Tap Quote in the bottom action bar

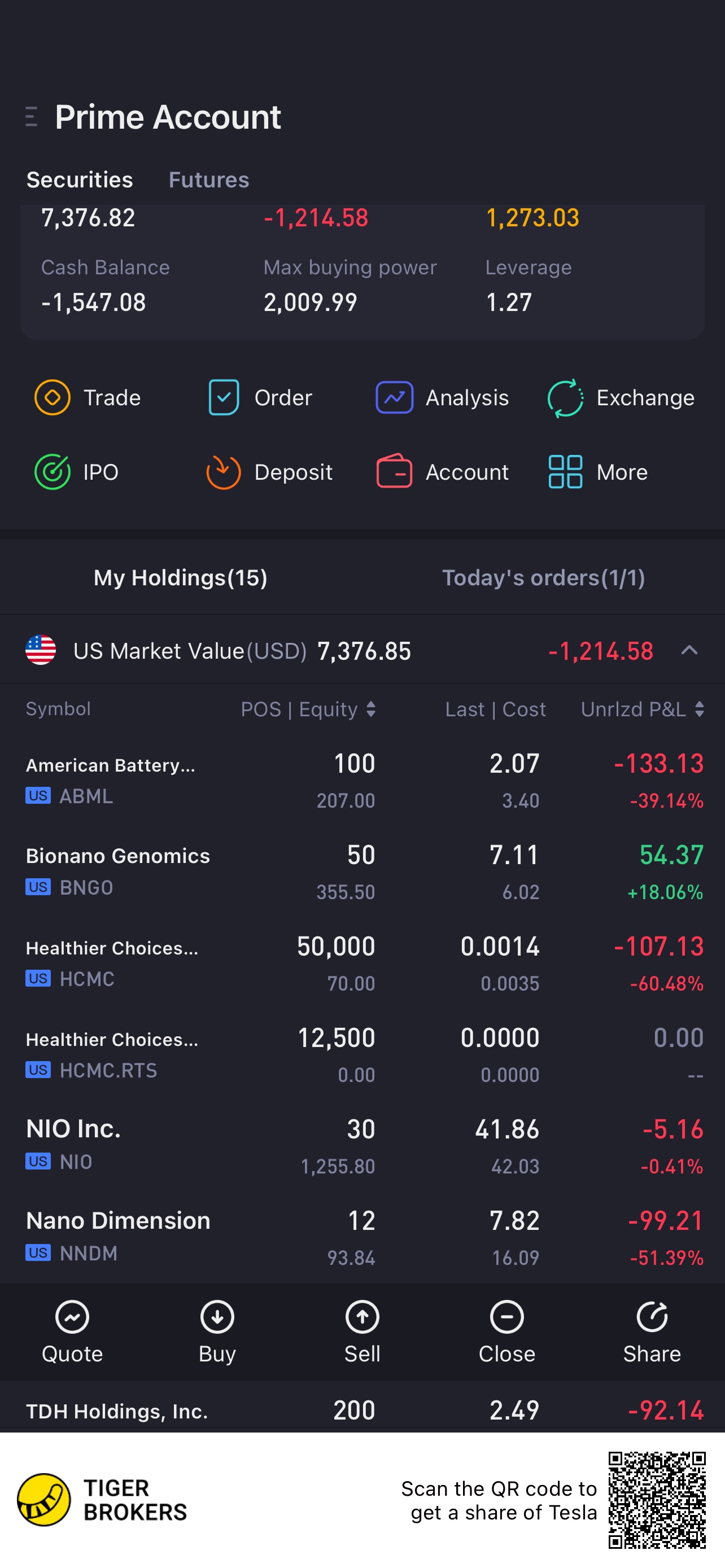[72, 1332]
